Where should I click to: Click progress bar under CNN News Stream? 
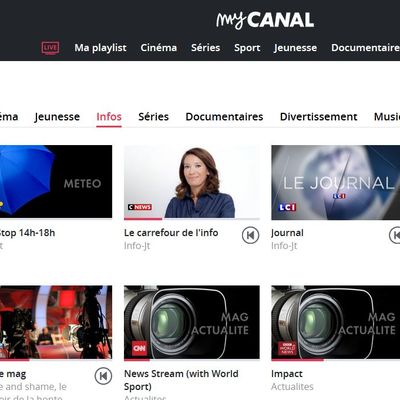click(192, 360)
